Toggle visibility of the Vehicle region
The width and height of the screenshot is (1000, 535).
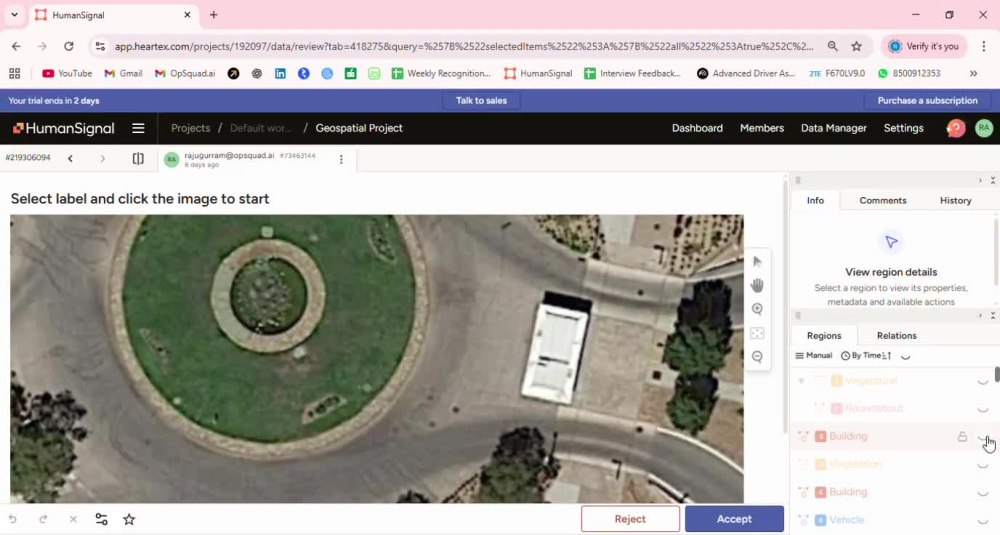[x=983, y=520]
